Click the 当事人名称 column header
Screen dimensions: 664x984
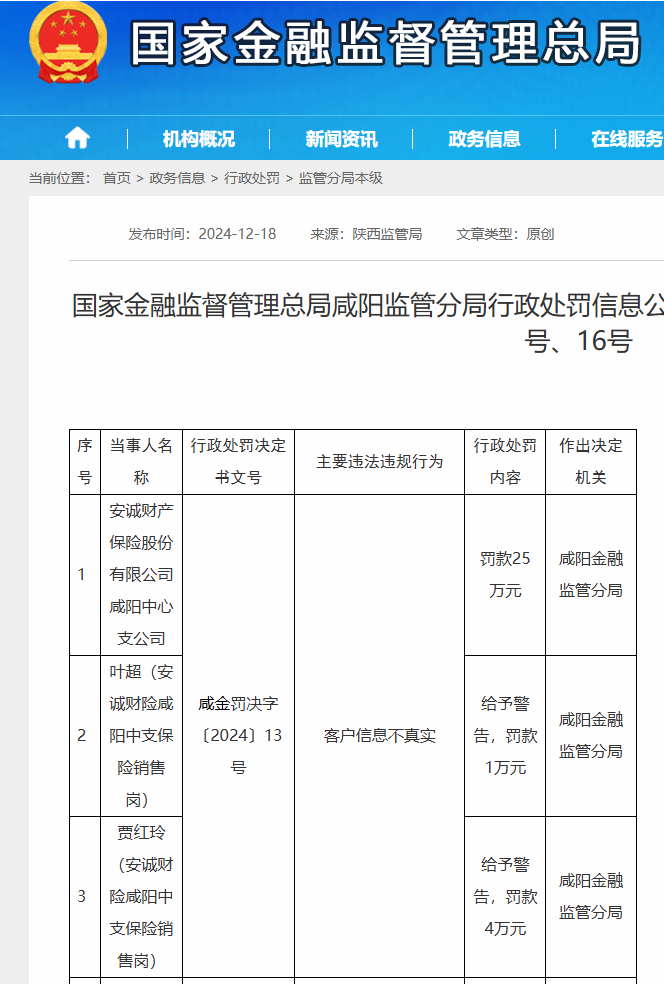141,462
